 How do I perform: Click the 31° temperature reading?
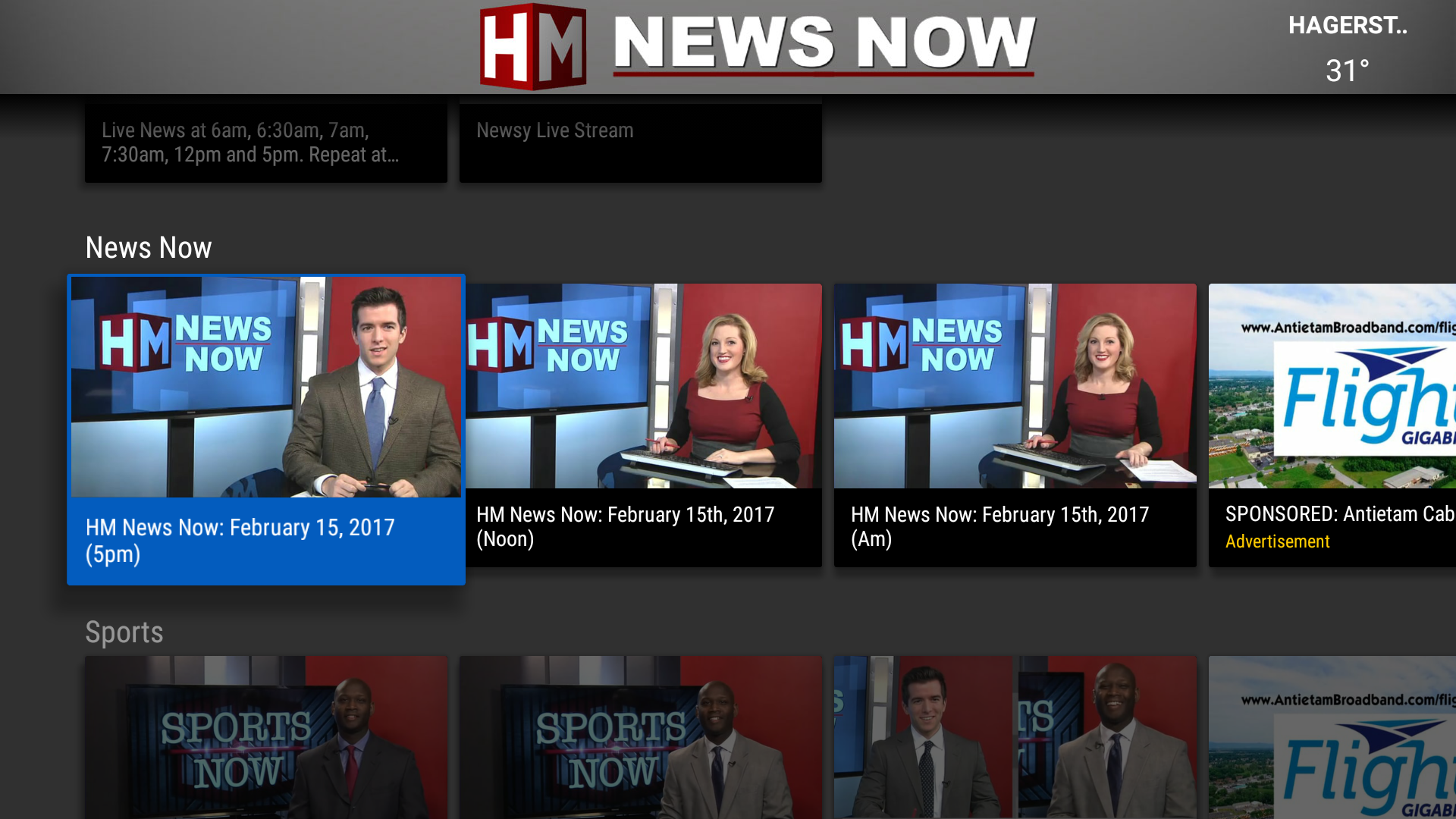pyautogui.click(x=1347, y=71)
